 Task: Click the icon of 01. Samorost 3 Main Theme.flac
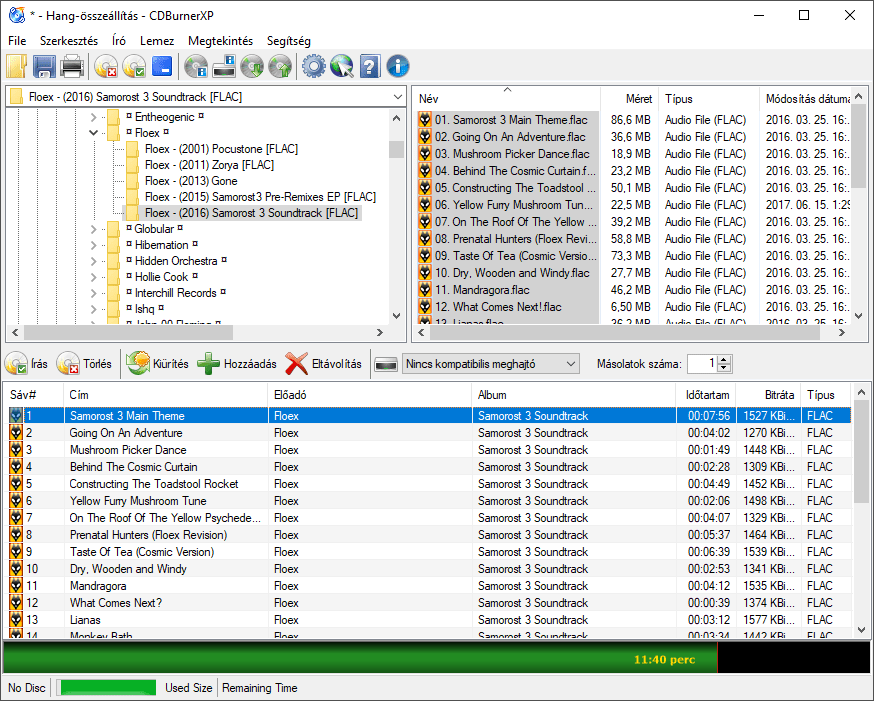click(x=425, y=120)
